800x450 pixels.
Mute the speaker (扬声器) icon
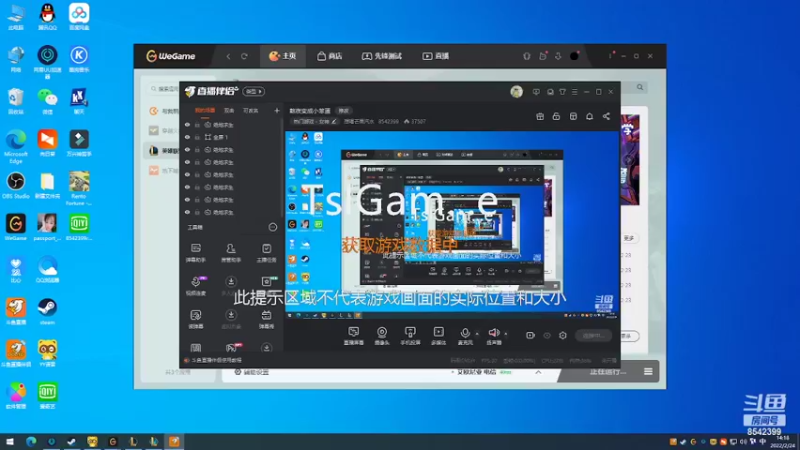tap(493, 336)
